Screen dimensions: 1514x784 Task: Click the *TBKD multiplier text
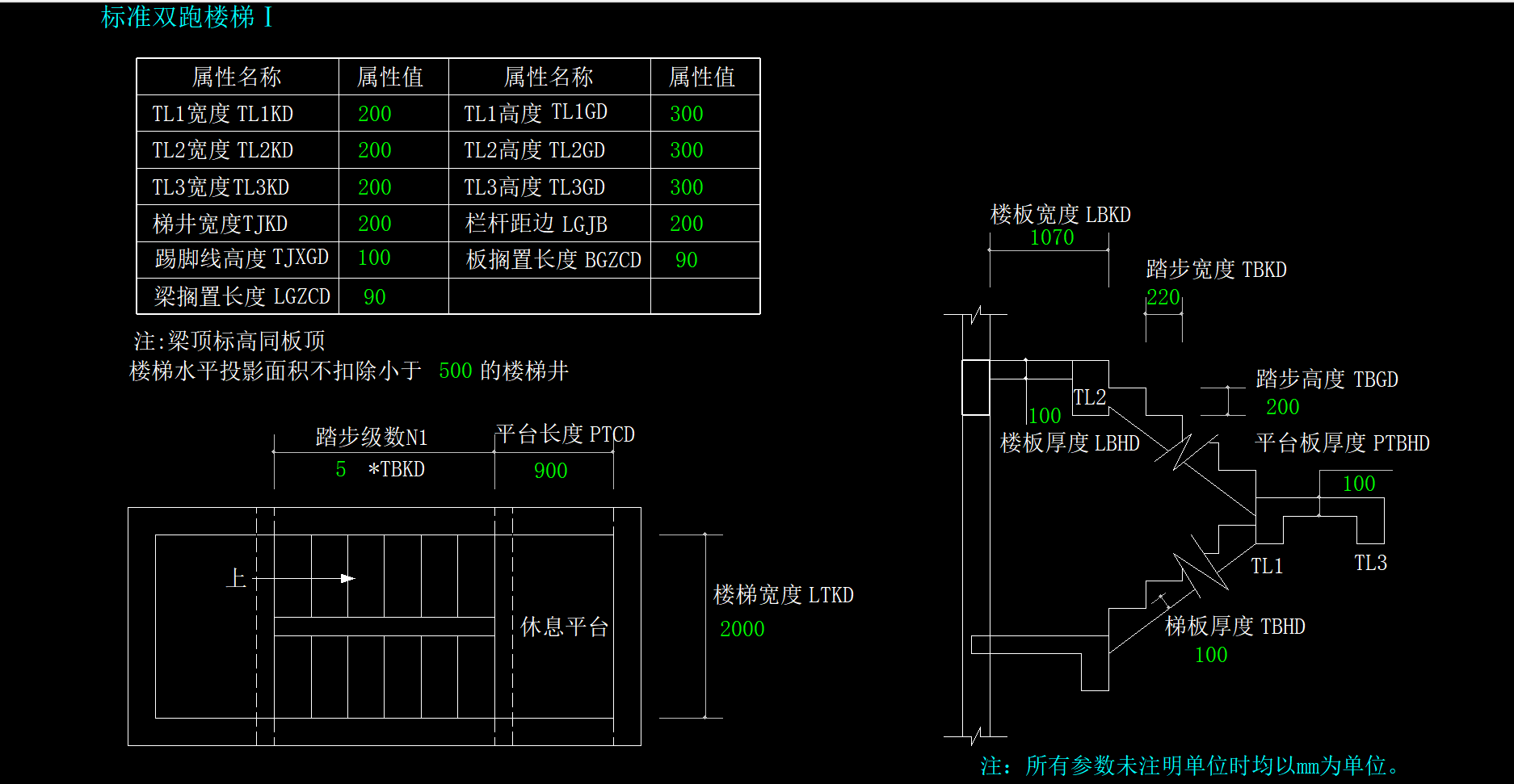pos(397,469)
